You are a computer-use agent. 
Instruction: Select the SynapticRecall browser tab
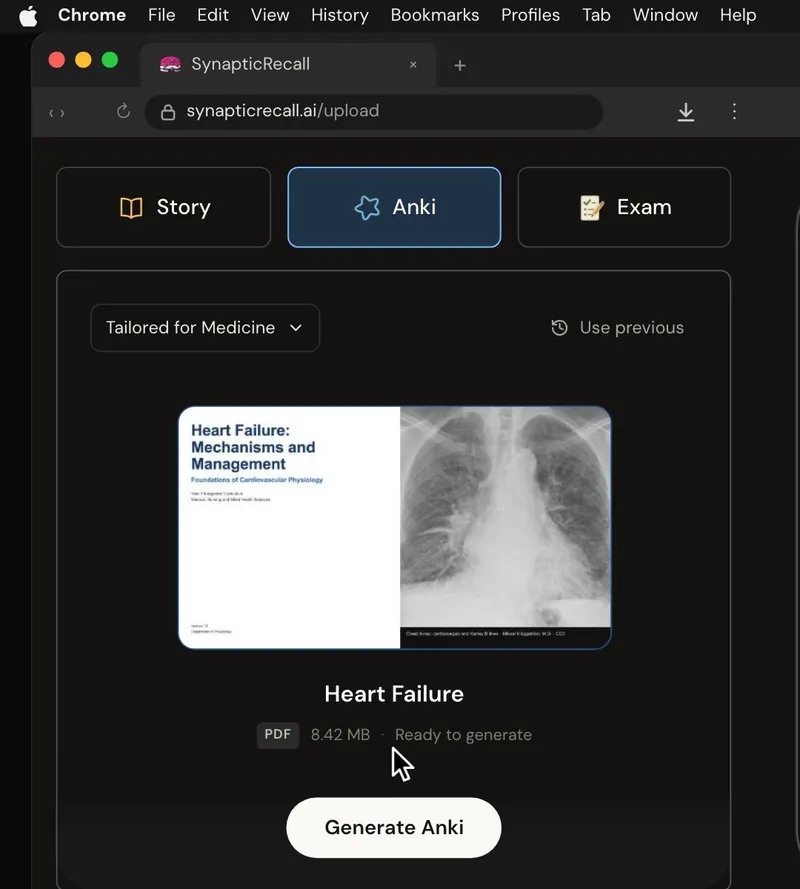[x=288, y=65]
